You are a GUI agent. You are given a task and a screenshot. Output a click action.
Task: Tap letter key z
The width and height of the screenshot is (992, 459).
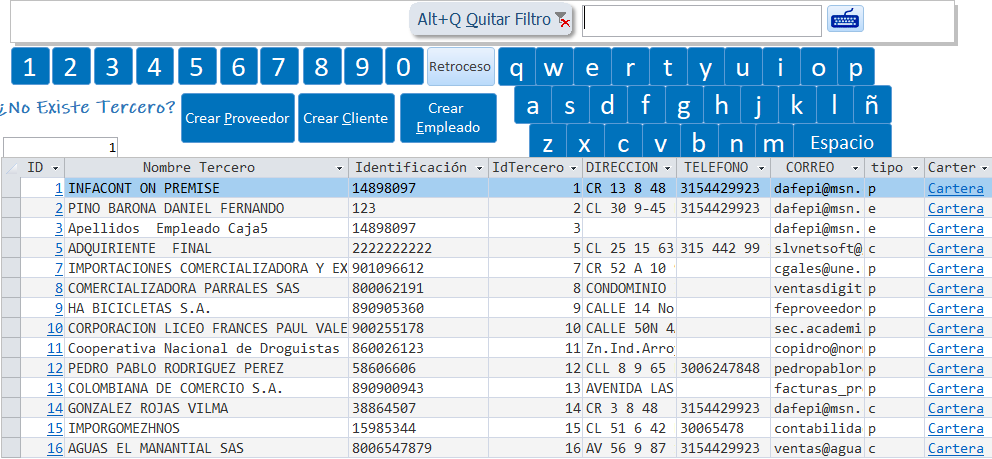coord(548,143)
